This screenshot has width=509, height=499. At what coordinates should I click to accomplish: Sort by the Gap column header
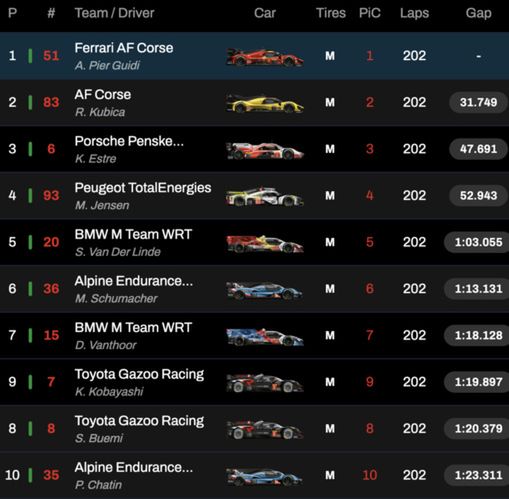478,13
